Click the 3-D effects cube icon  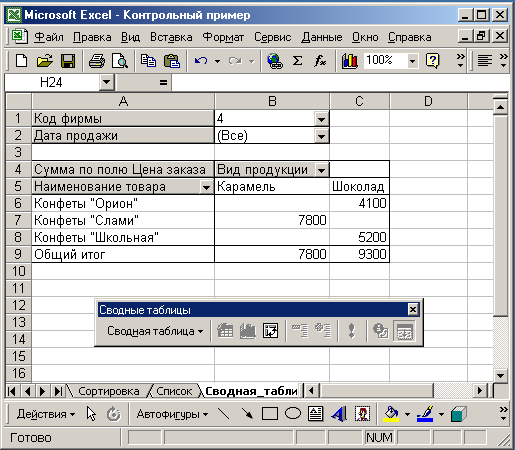(459, 414)
